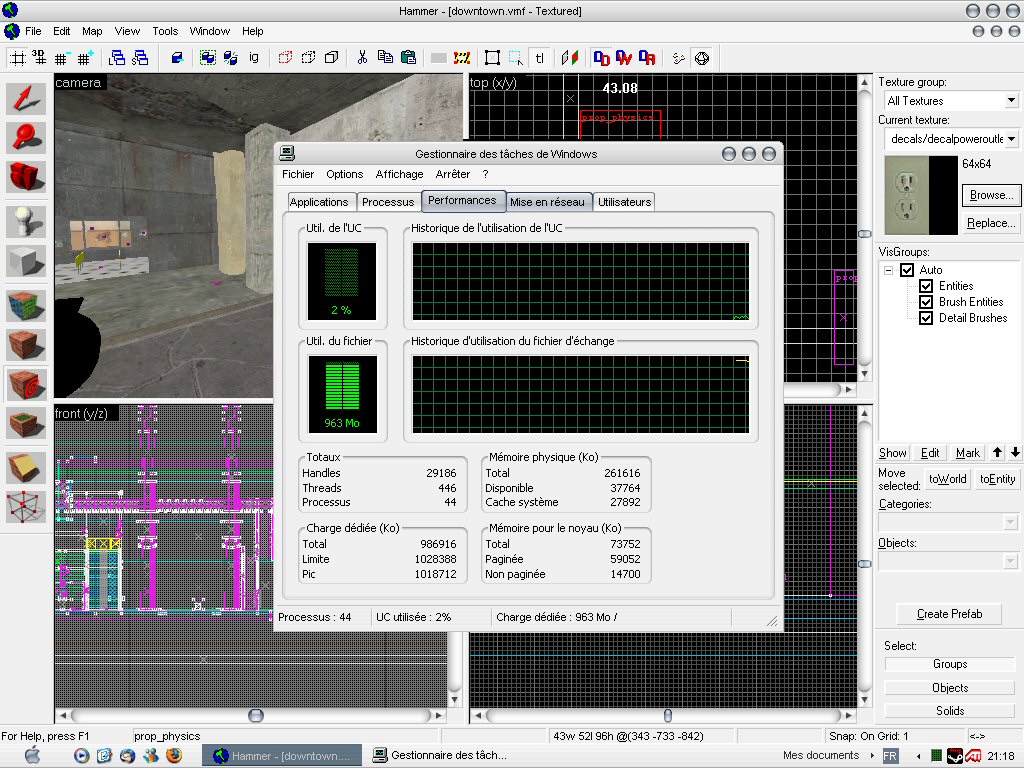Toggle the Entities visgroup checkbox

tap(926, 286)
